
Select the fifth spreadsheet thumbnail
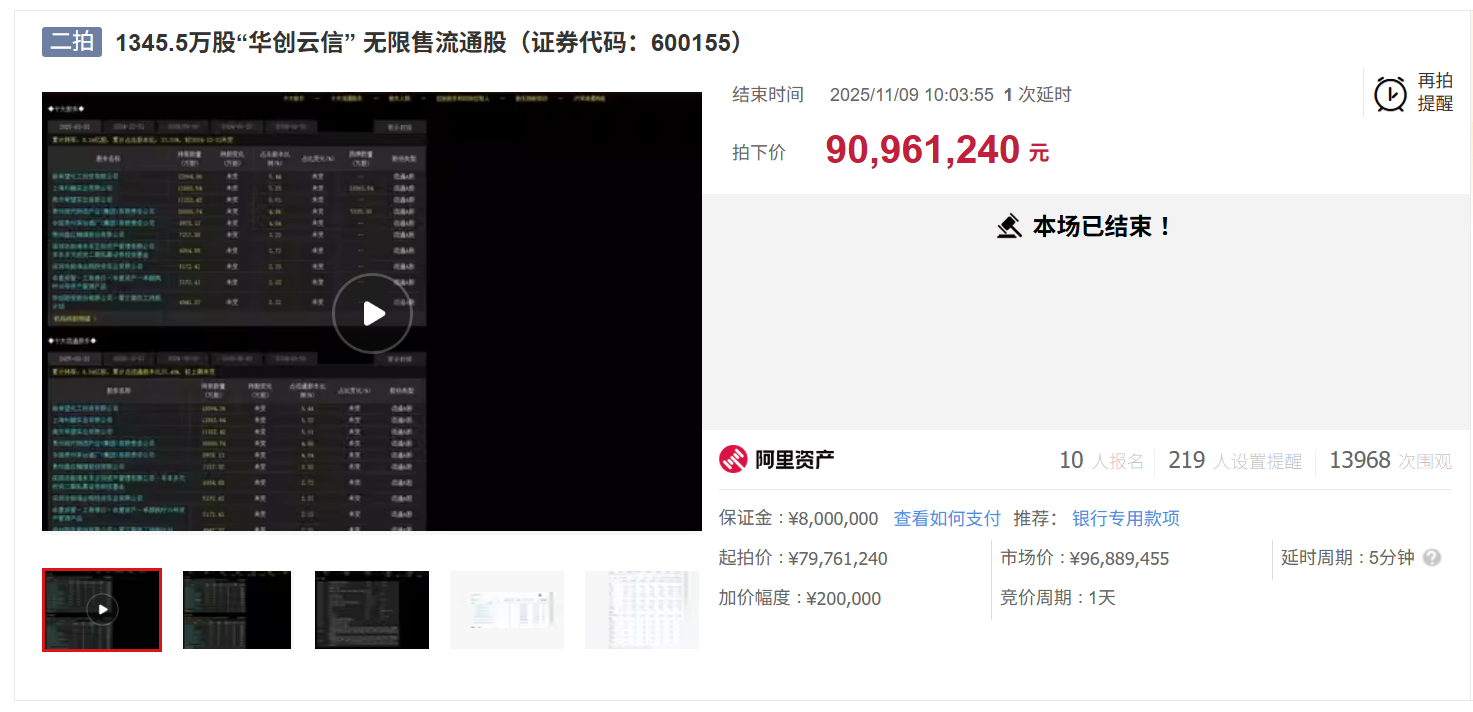coord(642,610)
